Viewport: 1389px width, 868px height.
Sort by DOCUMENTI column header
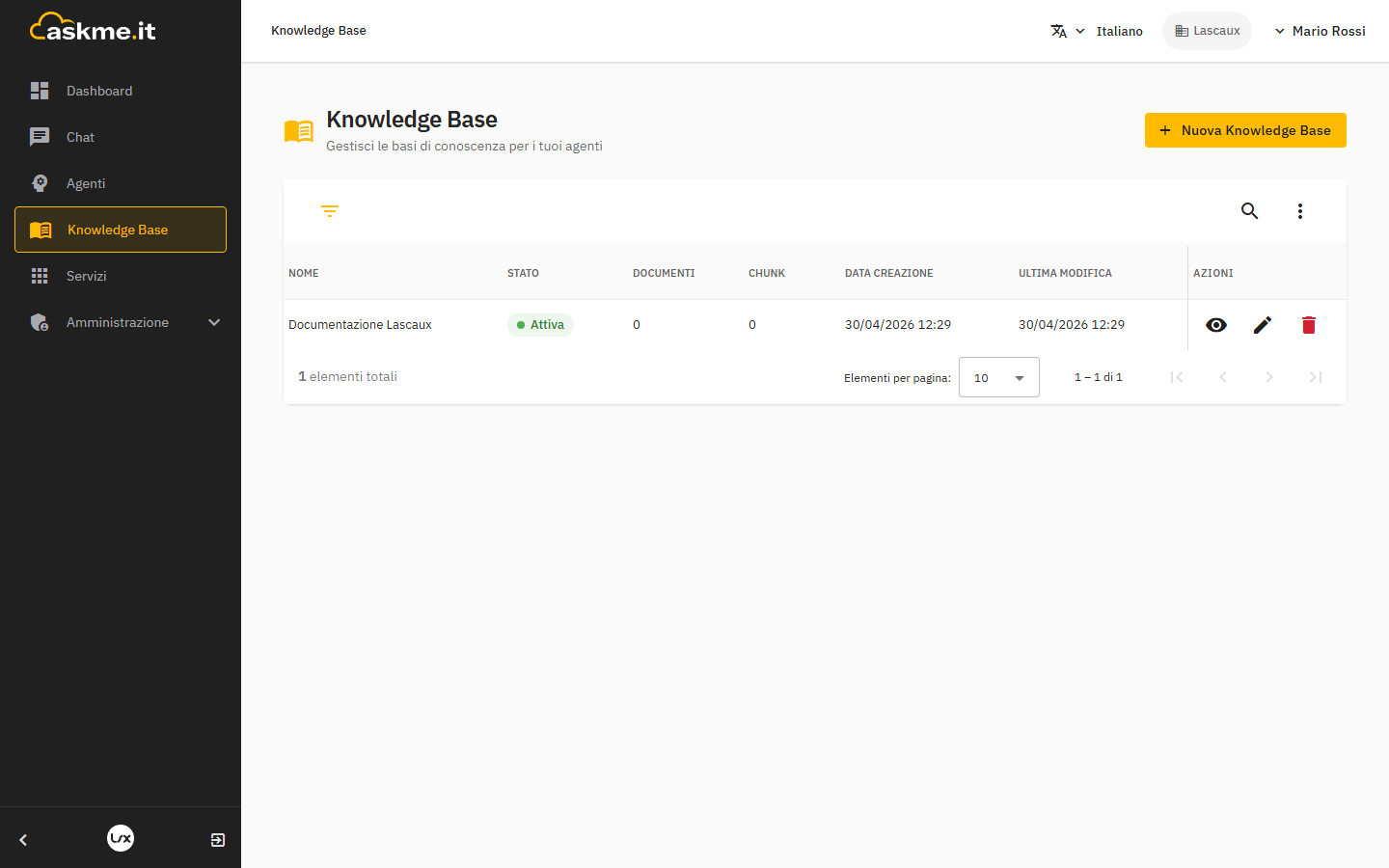664,273
